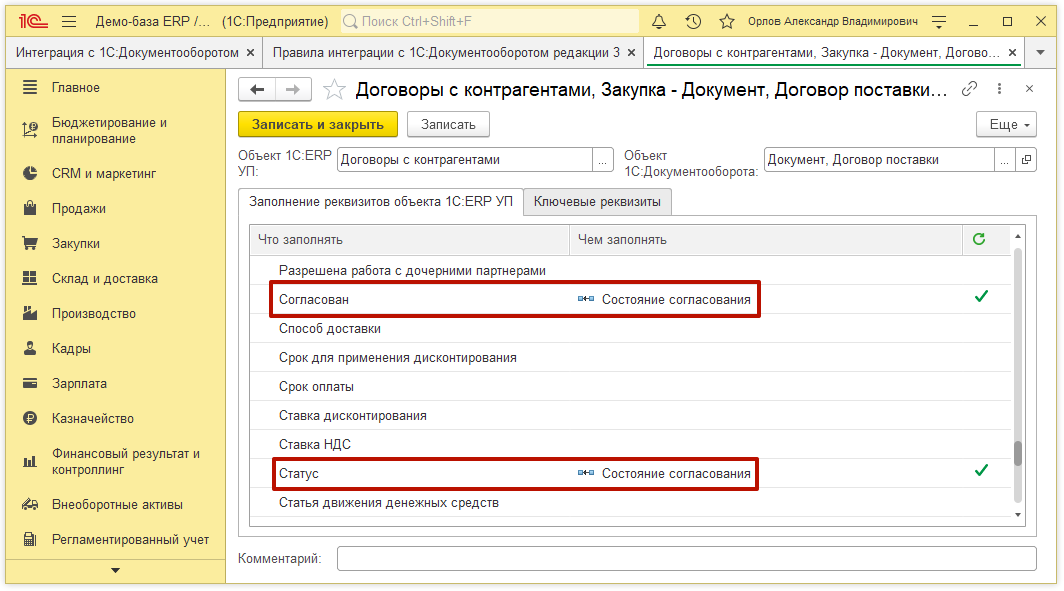The image size is (1064, 591).
Task: Close the Интеграция с 1С:Документооборотом tab
Action: coord(250,53)
